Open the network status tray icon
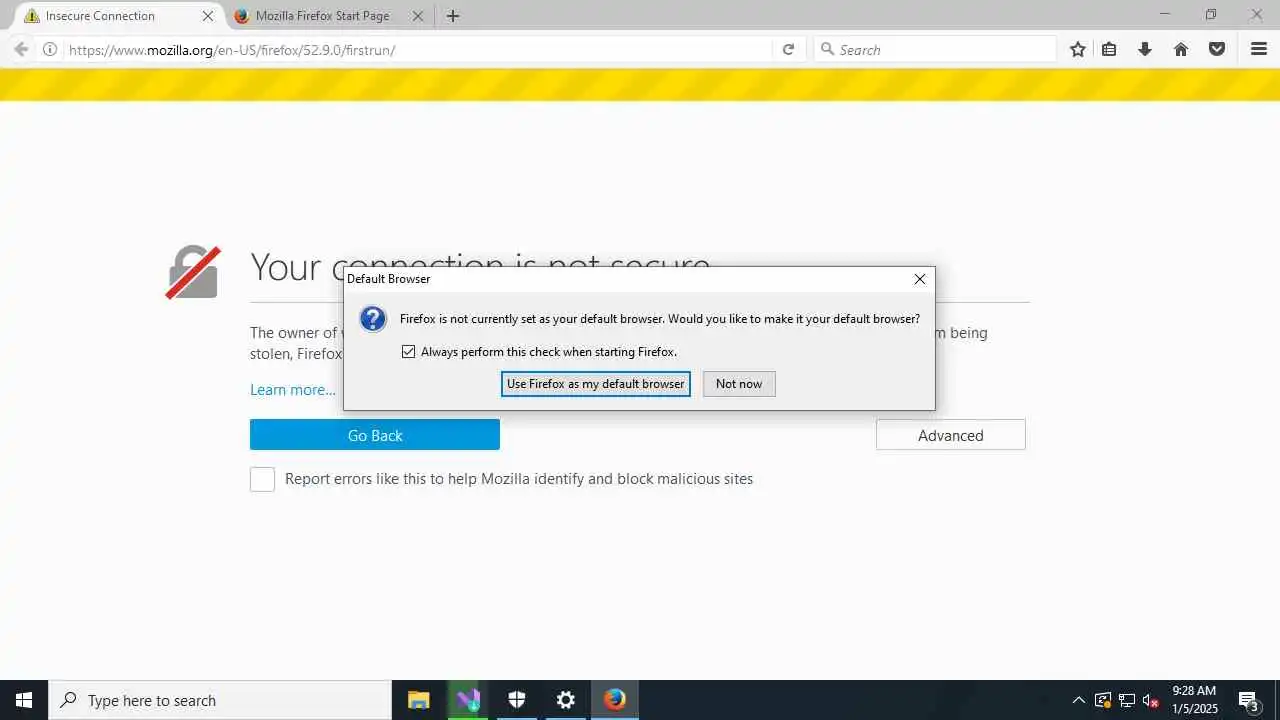 tap(1127, 700)
